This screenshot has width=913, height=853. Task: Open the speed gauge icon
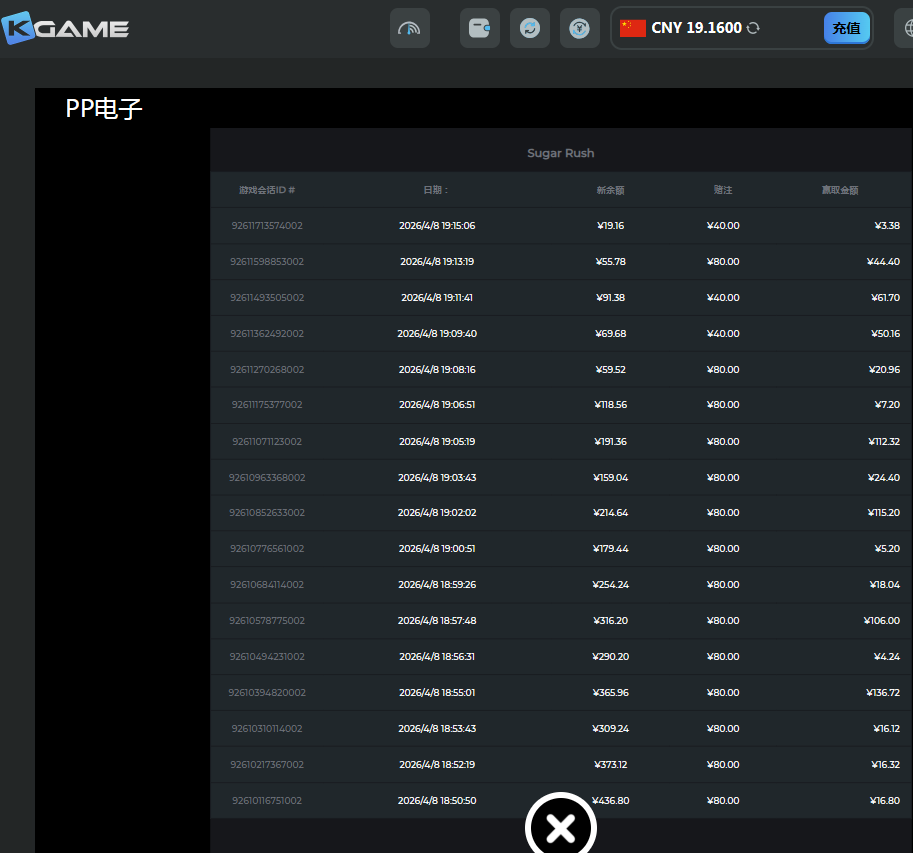[x=409, y=28]
